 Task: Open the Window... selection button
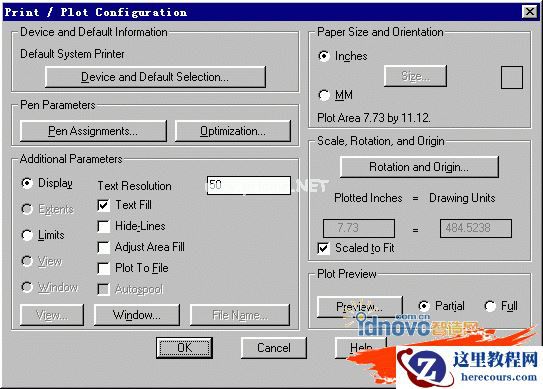[137, 315]
